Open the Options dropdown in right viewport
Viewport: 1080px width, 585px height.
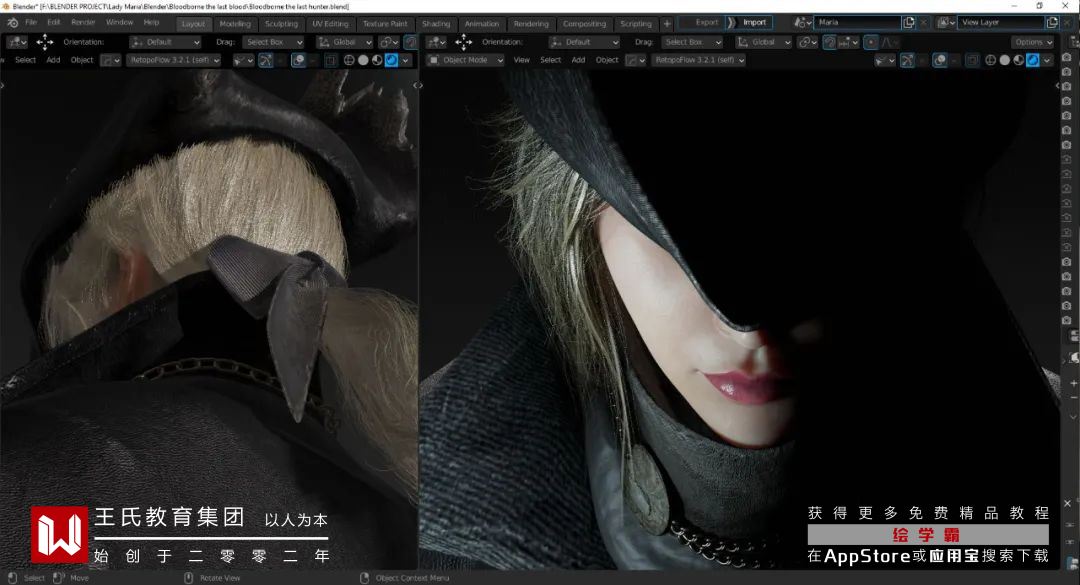point(1032,42)
